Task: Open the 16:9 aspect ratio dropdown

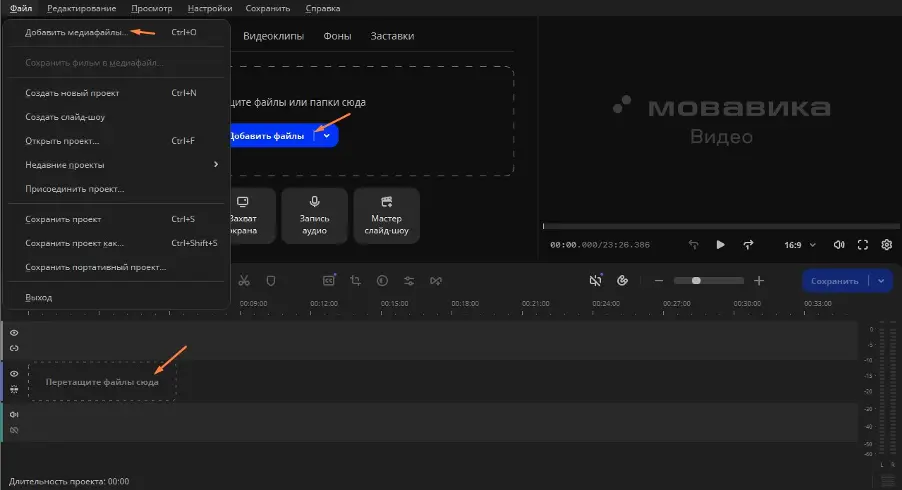Action: coord(800,245)
